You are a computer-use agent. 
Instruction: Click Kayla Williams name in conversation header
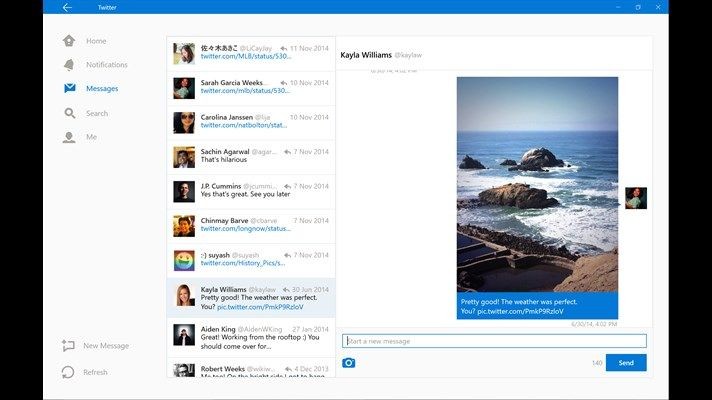[x=366, y=55]
